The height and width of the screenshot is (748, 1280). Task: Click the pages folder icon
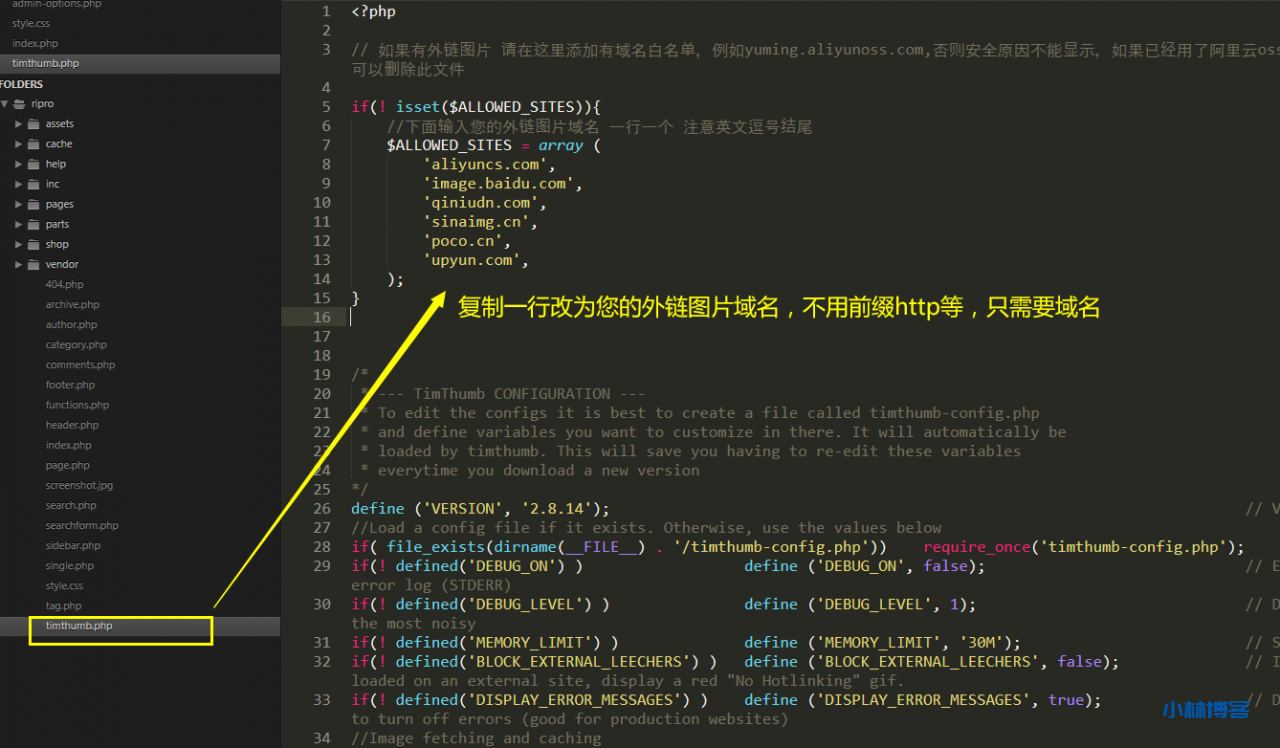tap(34, 204)
